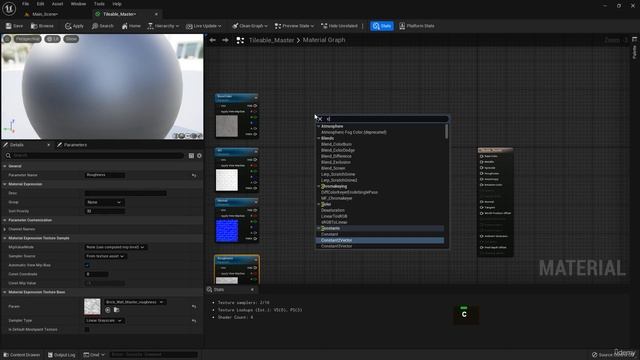Choose Constant2Vector in the node list
The image size is (640, 360).
pyautogui.click(x=337, y=240)
